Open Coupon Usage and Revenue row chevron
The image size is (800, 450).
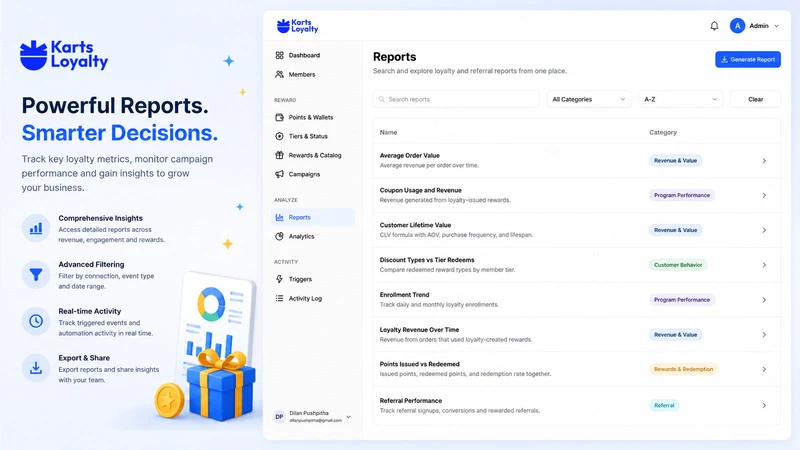click(764, 195)
